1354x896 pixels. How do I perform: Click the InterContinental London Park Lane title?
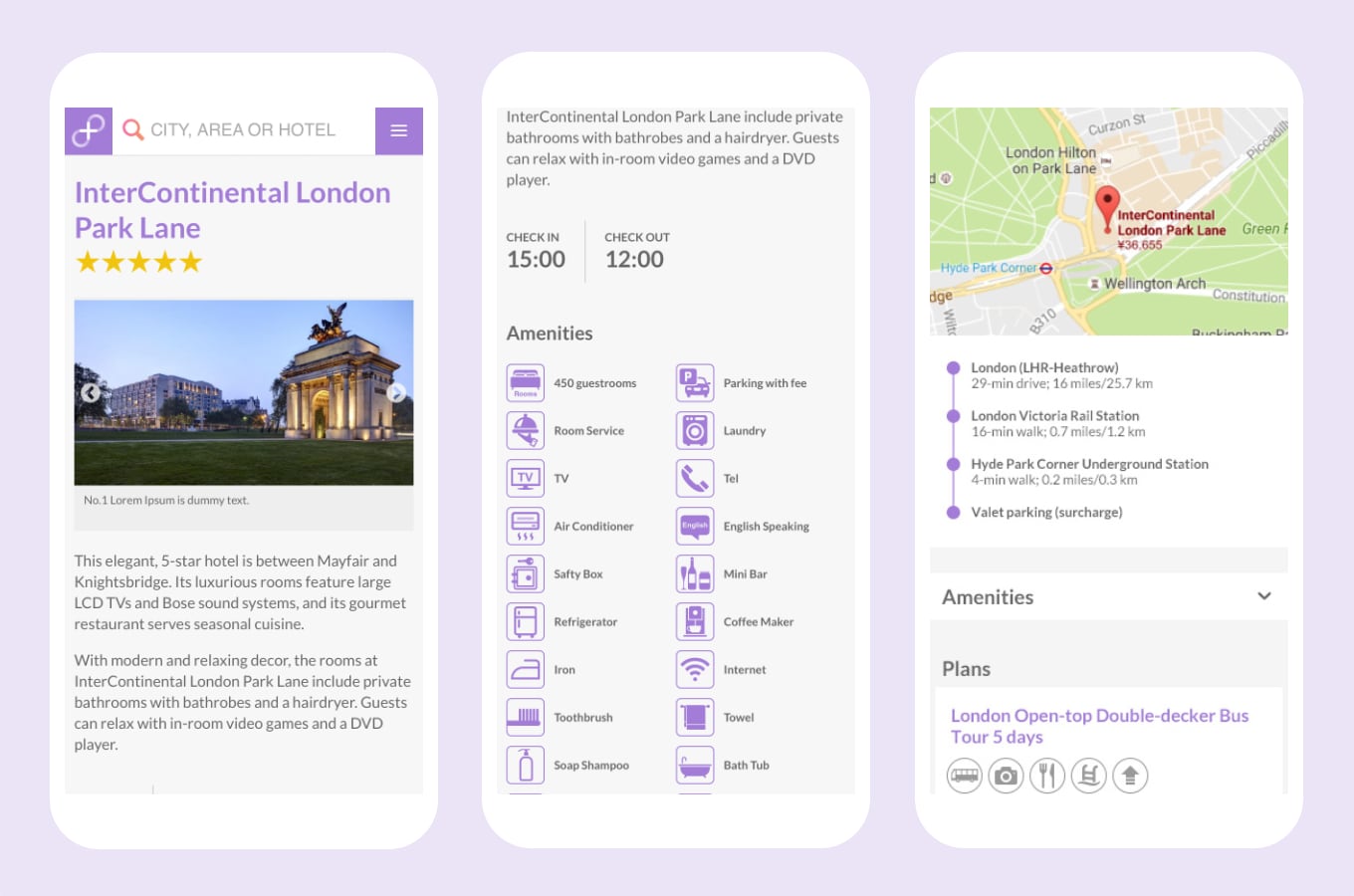coord(232,210)
